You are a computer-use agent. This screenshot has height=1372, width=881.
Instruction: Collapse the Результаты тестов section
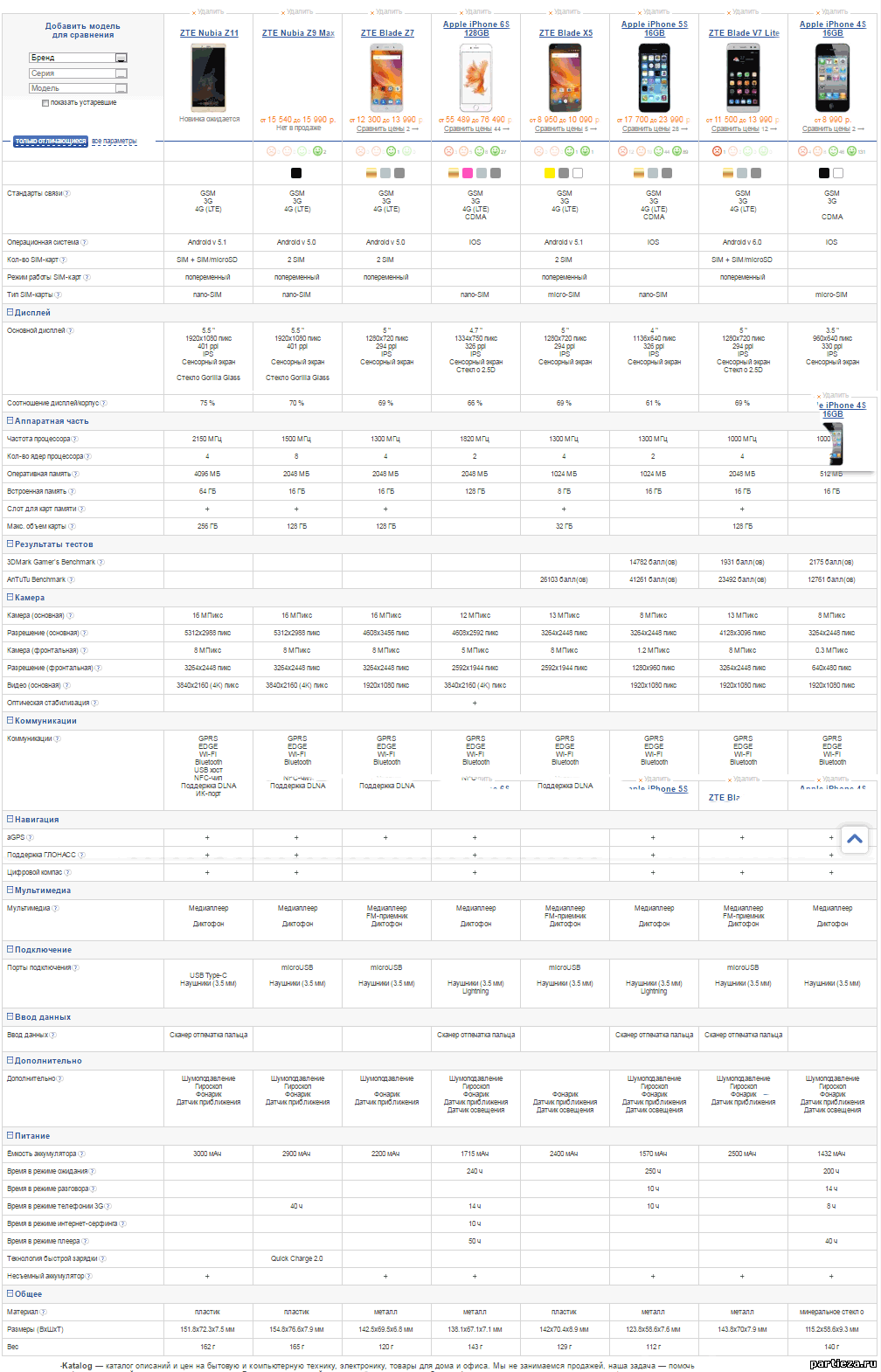(x=10, y=544)
